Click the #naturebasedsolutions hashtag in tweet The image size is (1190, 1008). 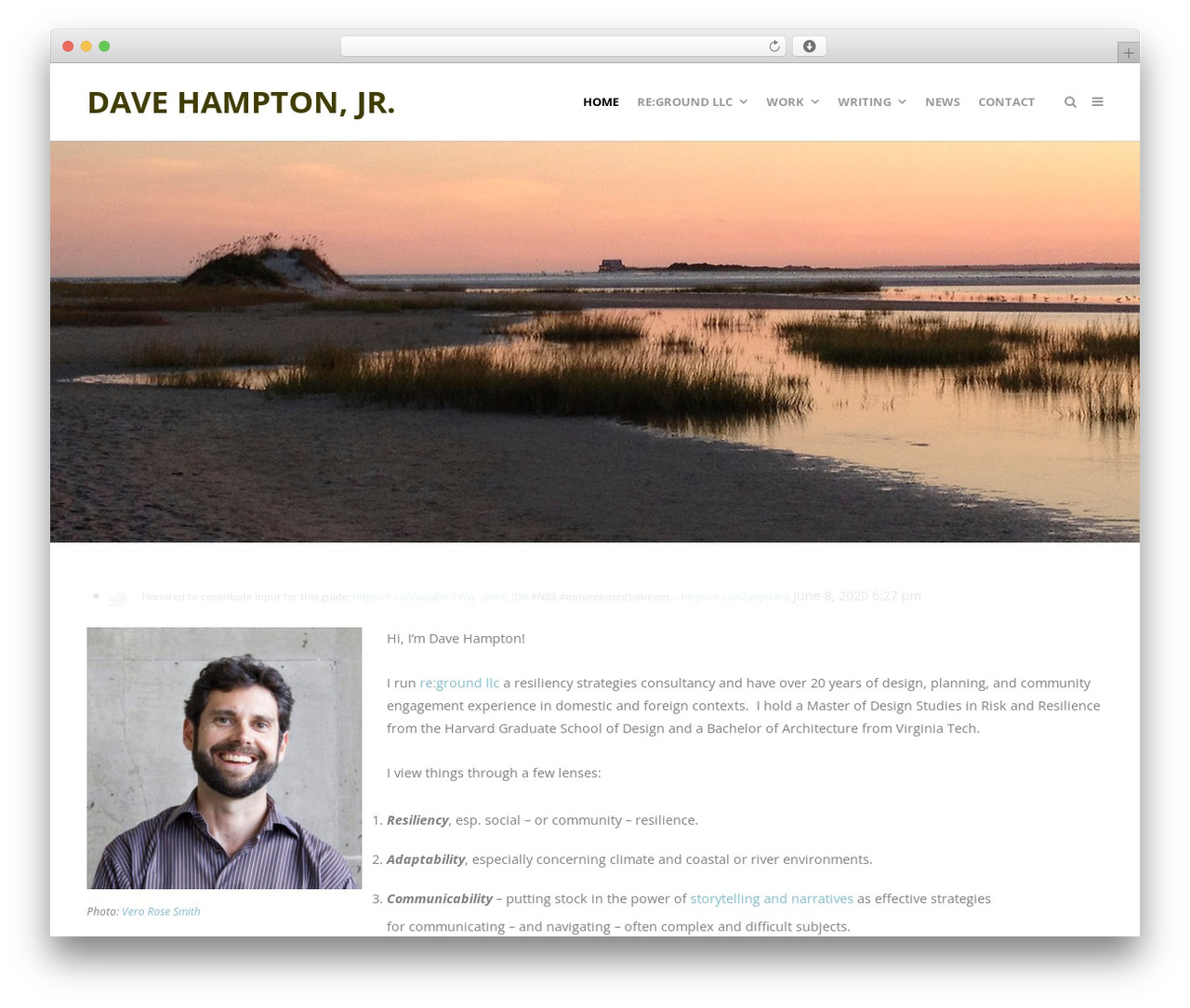617,597
